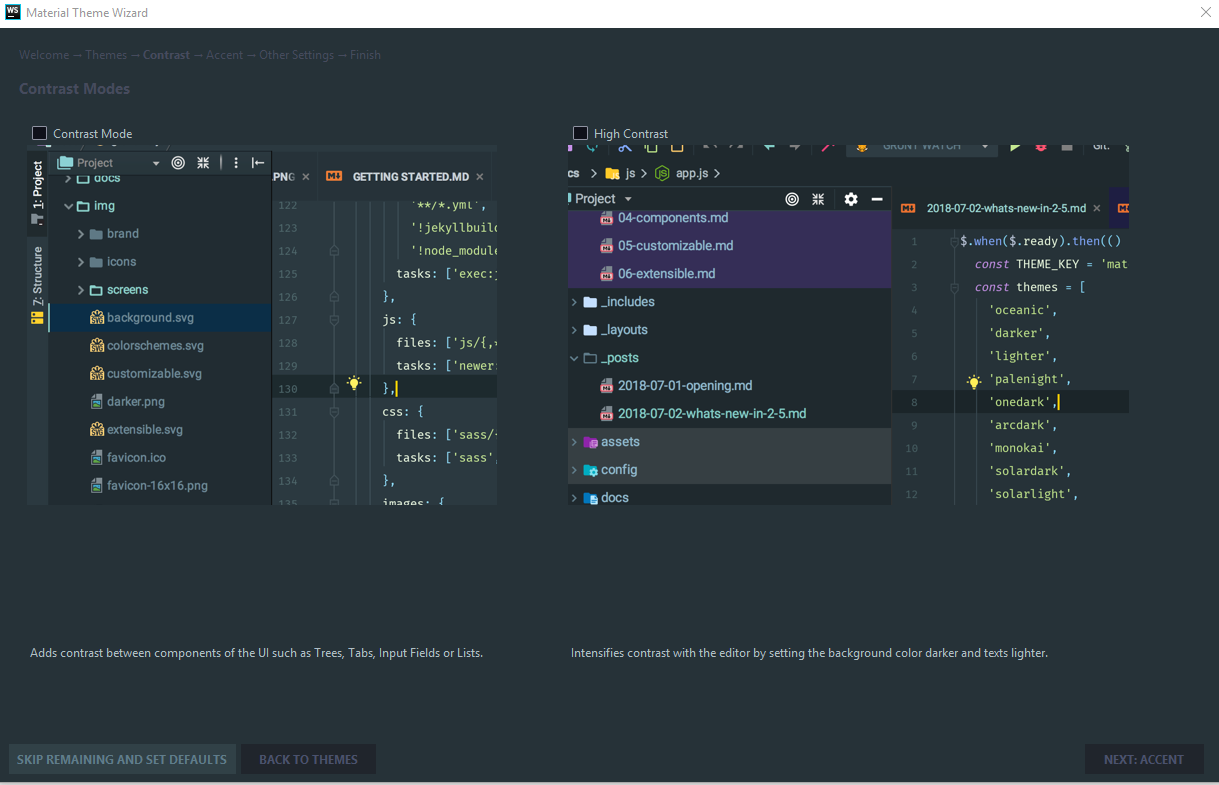
Task: Click lightbulb on line 130 in Contrast Mode preview
Action: click(x=353, y=383)
